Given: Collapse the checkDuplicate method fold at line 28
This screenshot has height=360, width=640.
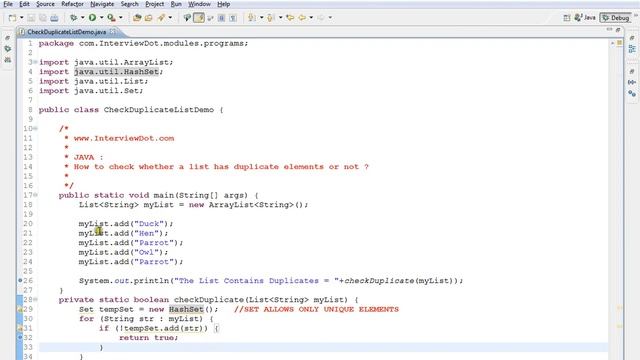Looking at the screenshot, I should click(x=36, y=300).
